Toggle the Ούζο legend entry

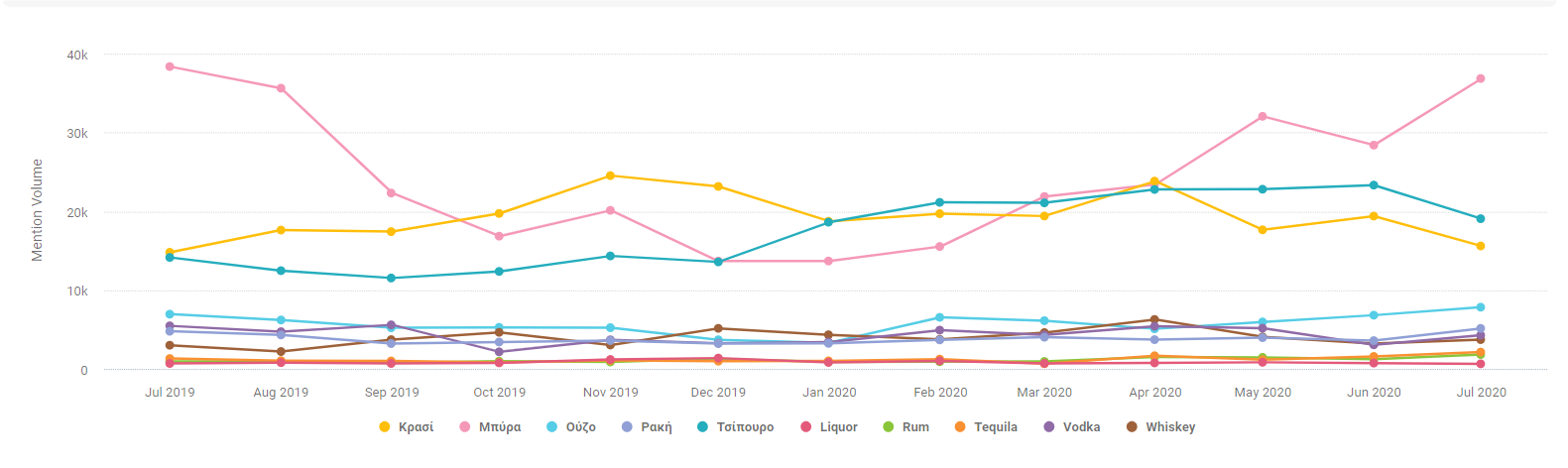pos(580,427)
